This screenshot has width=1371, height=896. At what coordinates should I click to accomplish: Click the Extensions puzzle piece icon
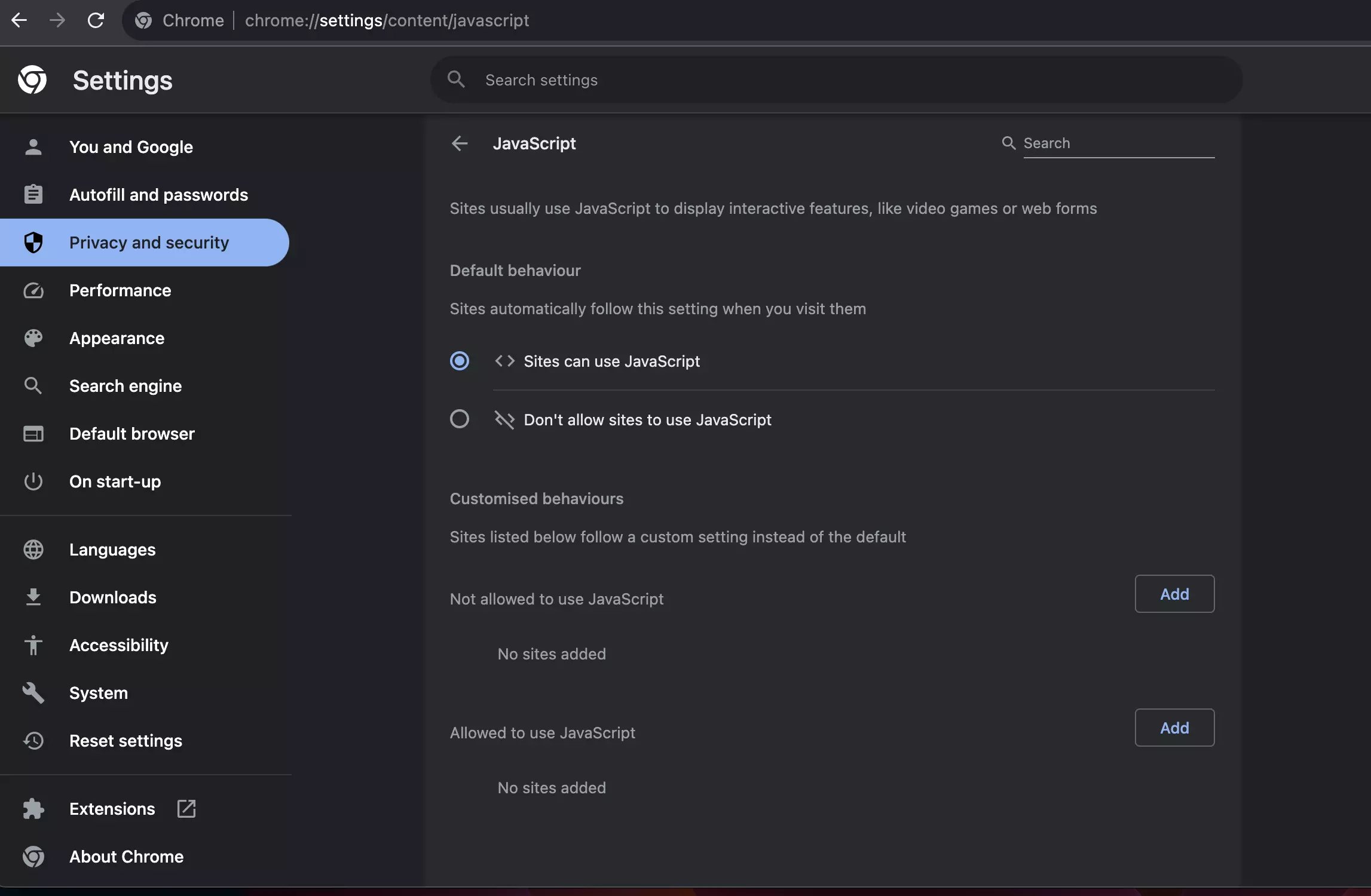31,808
